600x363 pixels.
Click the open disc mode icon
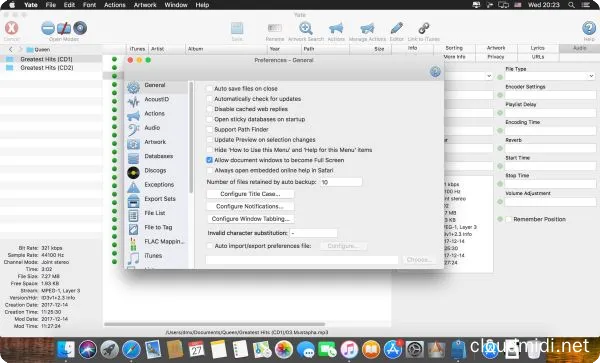80,28
